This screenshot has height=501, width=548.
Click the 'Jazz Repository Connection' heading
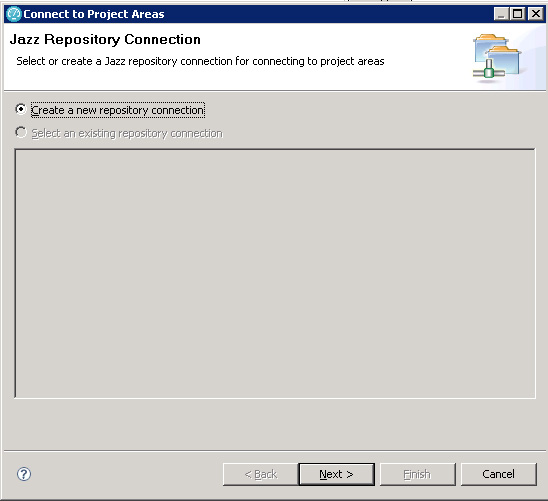point(105,39)
